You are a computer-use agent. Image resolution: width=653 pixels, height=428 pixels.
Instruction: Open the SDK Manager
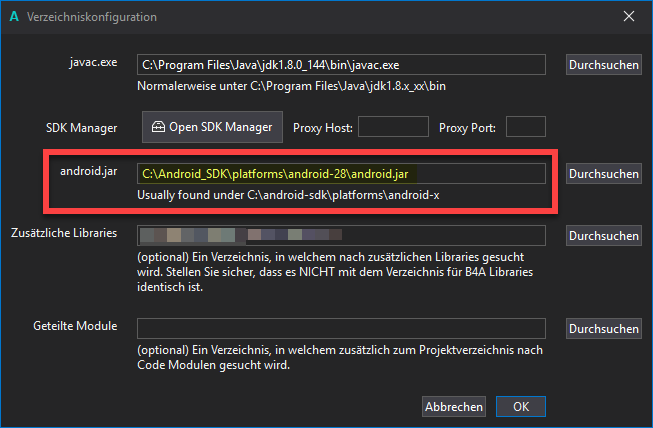click(x=211, y=127)
